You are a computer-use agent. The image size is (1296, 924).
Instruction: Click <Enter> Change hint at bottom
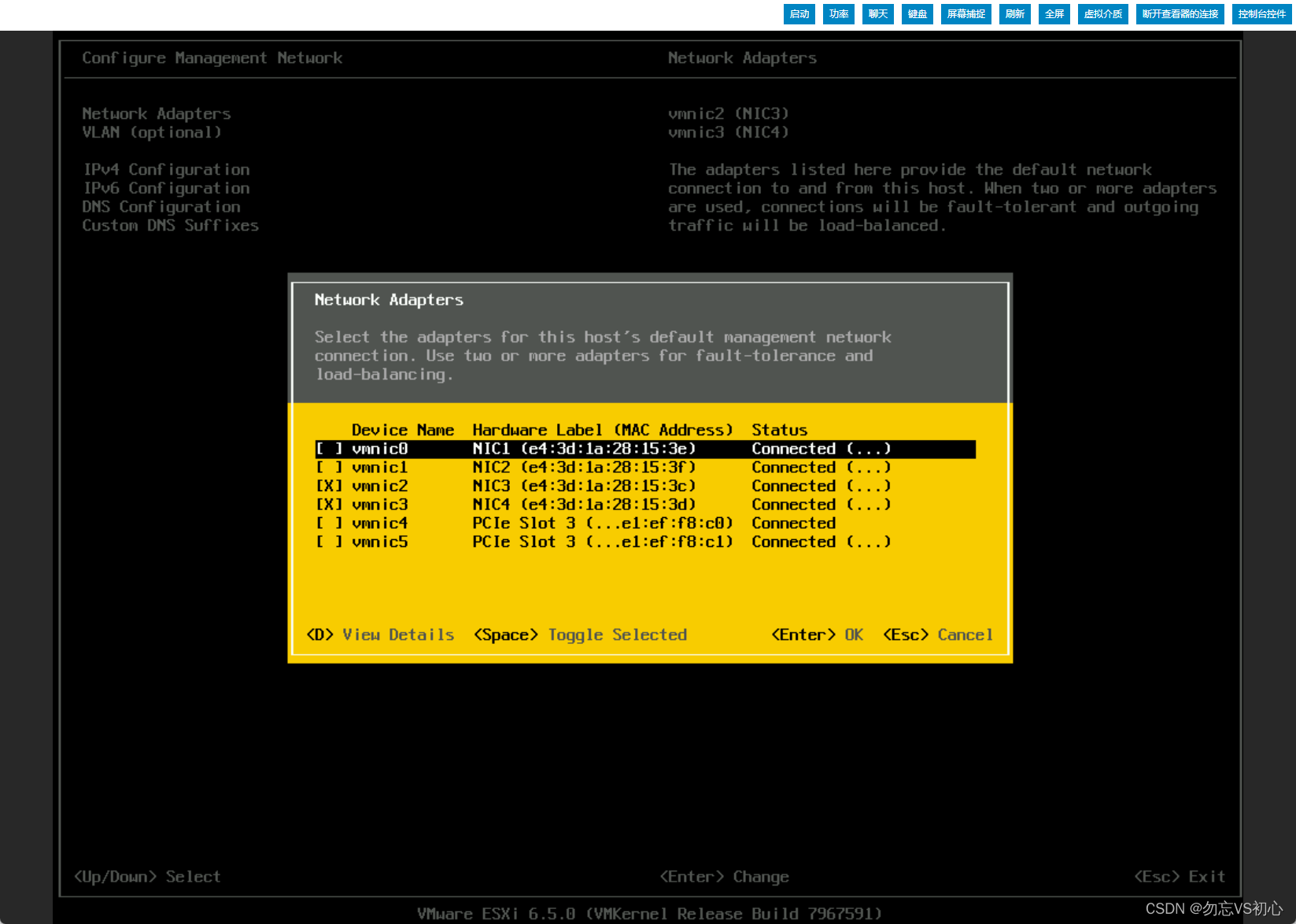tap(724, 877)
